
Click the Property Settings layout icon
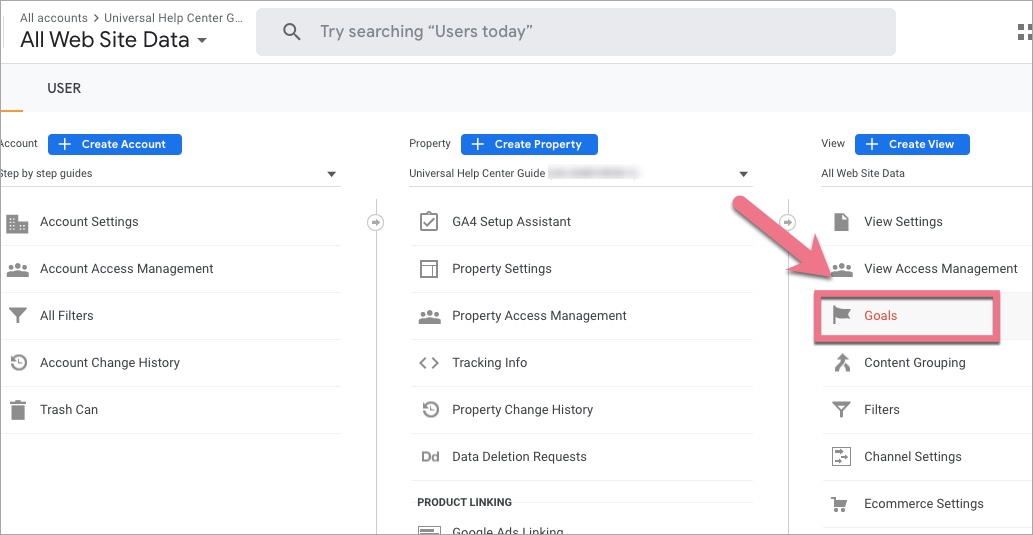[429, 269]
